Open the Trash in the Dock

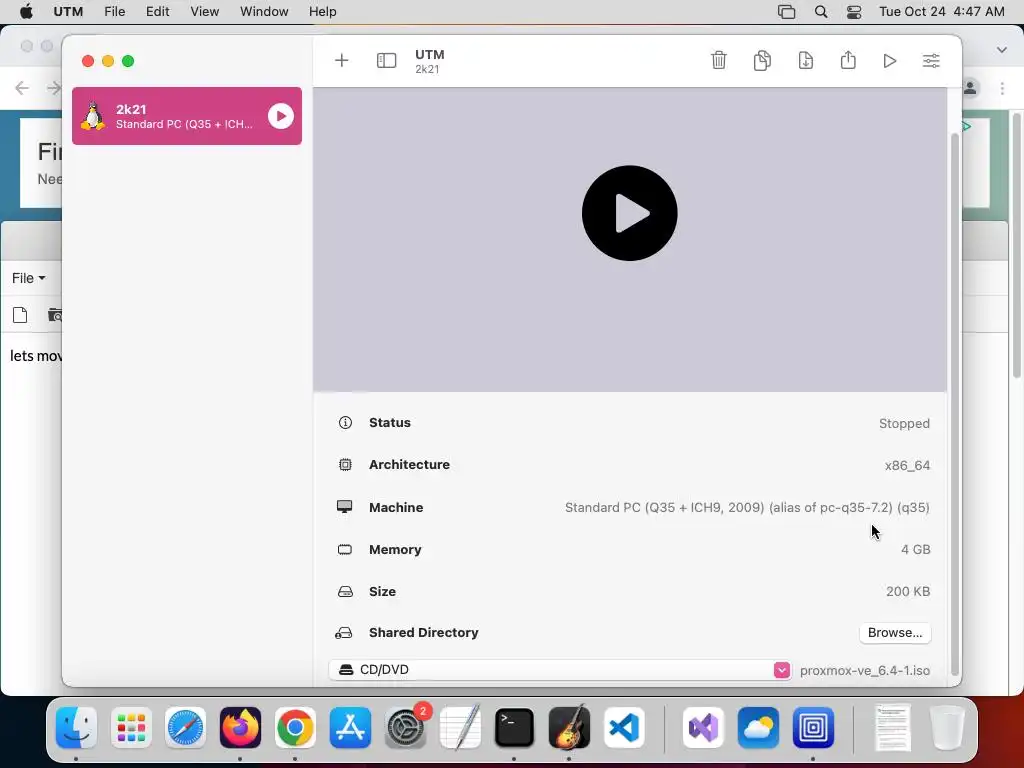coord(947,728)
